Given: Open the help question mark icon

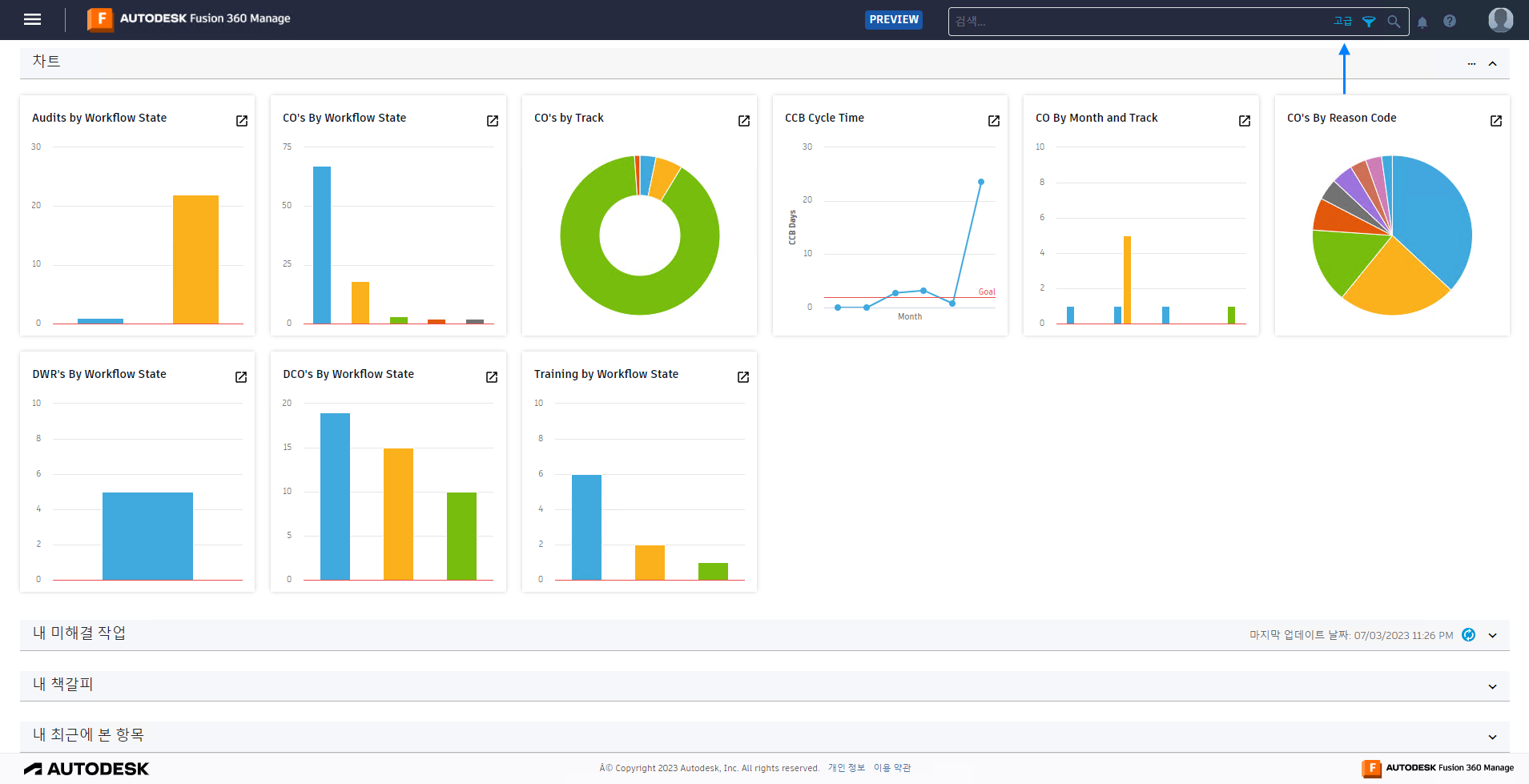Looking at the screenshot, I should tap(1450, 21).
